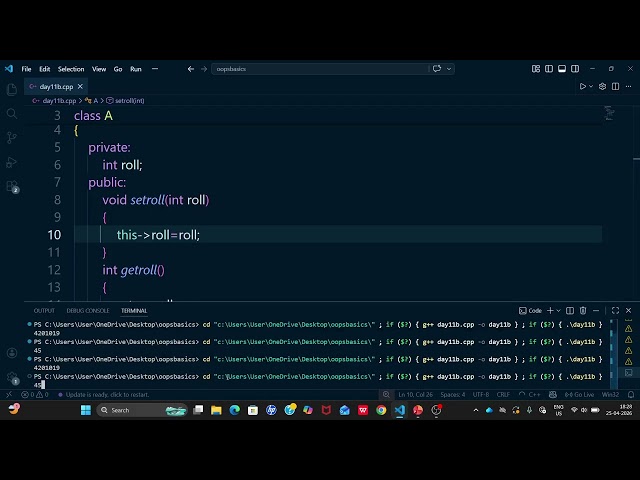Open the Extensions view with update badge
The width and height of the screenshot is (640, 480).
coord(13,187)
